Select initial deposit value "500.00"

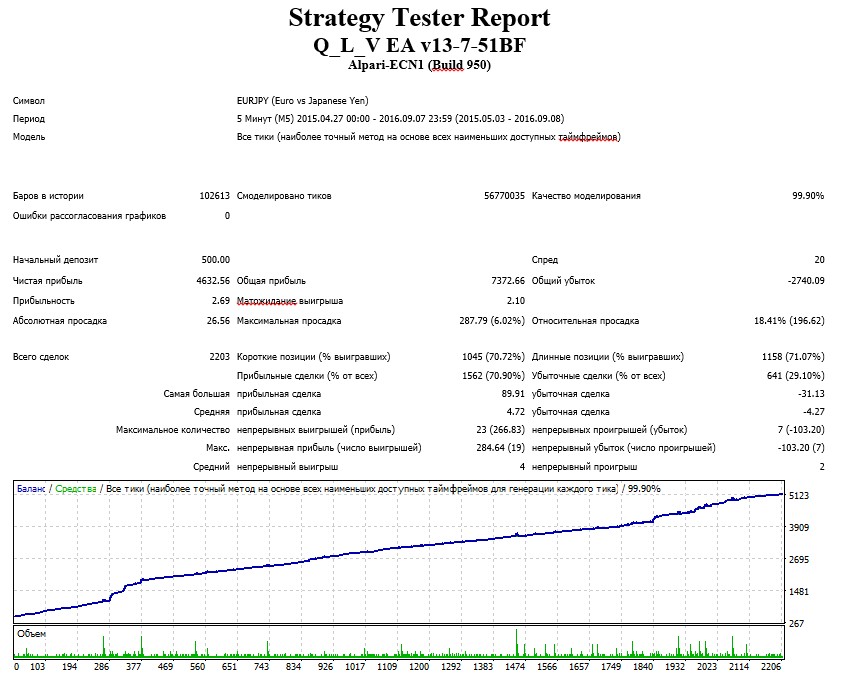click(215, 260)
